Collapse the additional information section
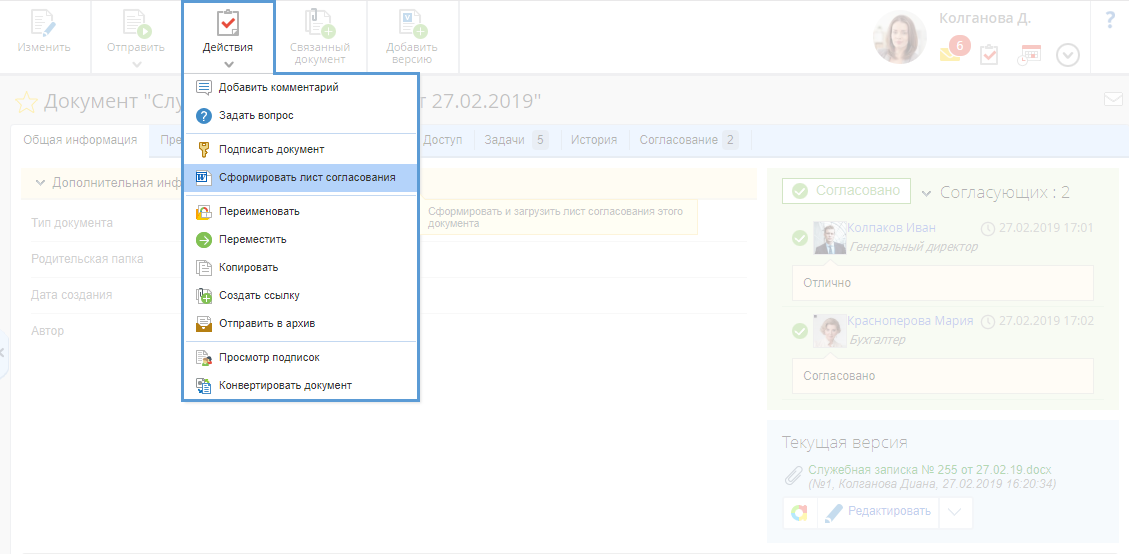Screen dimensions: 1129x554 pos(40,183)
